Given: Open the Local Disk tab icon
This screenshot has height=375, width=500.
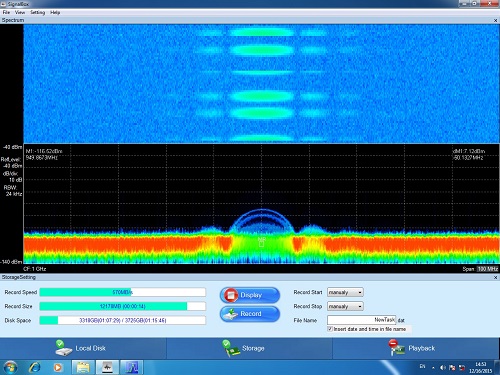Looking at the screenshot, I should (x=63, y=348).
